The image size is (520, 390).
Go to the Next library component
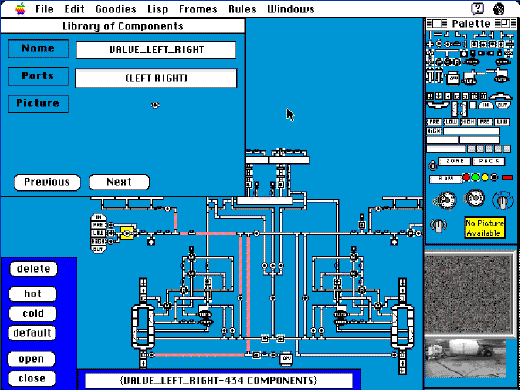[119, 182]
